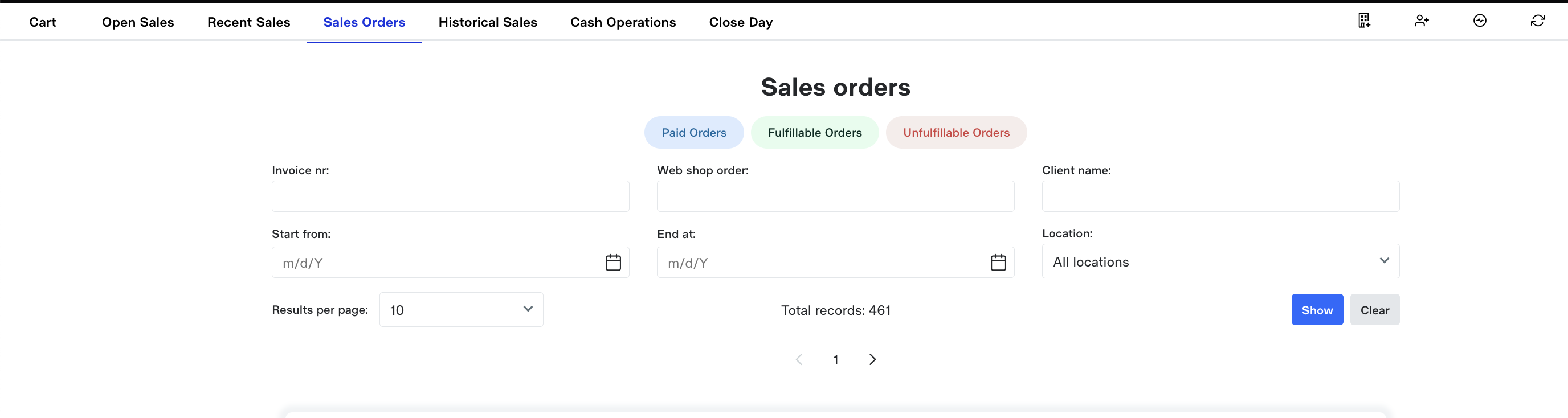This screenshot has width=1568, height=418.
Task: Click the Clear button
Action: [x=1374, y=310]
